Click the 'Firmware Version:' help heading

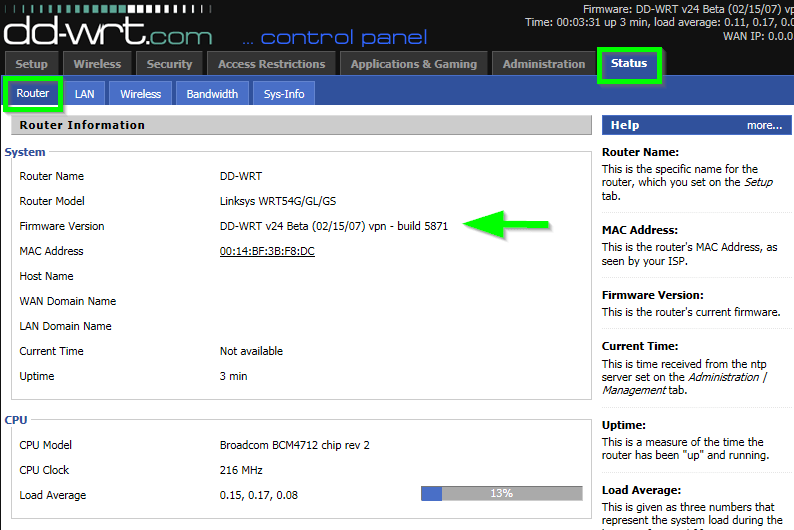[x=652, y=295]
